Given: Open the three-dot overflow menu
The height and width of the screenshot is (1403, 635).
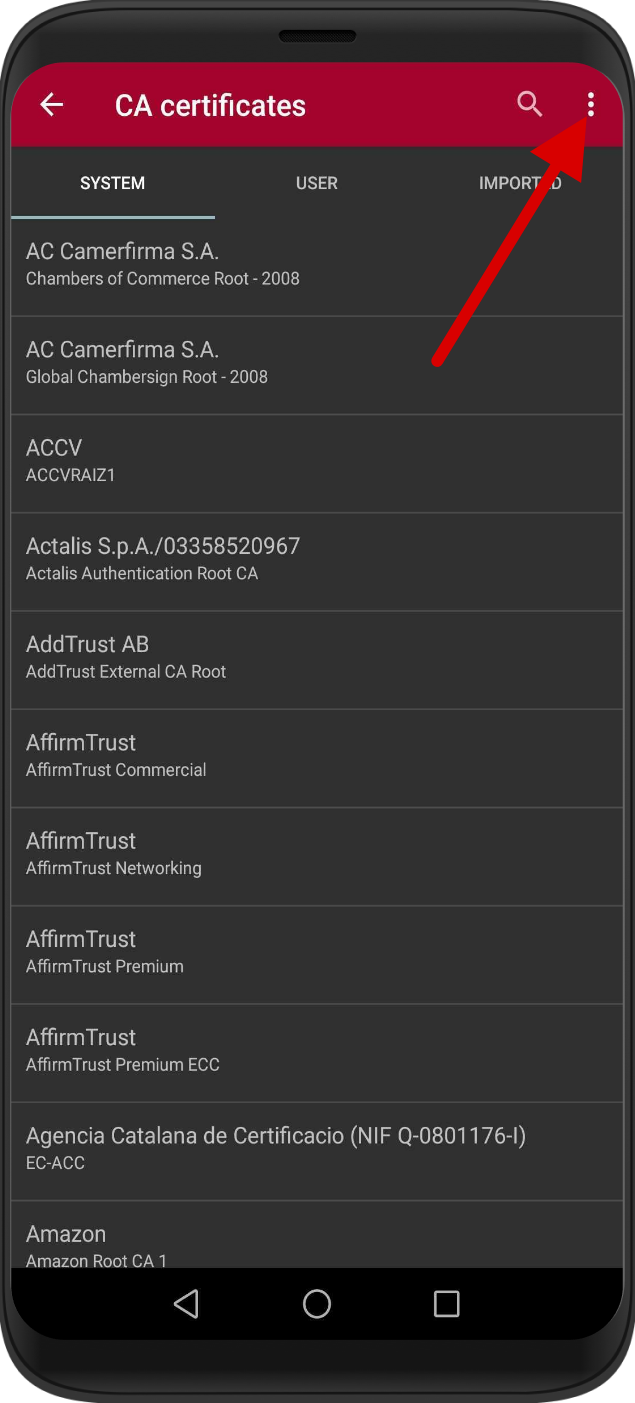Looking at the screenshot, I should 591,105.
